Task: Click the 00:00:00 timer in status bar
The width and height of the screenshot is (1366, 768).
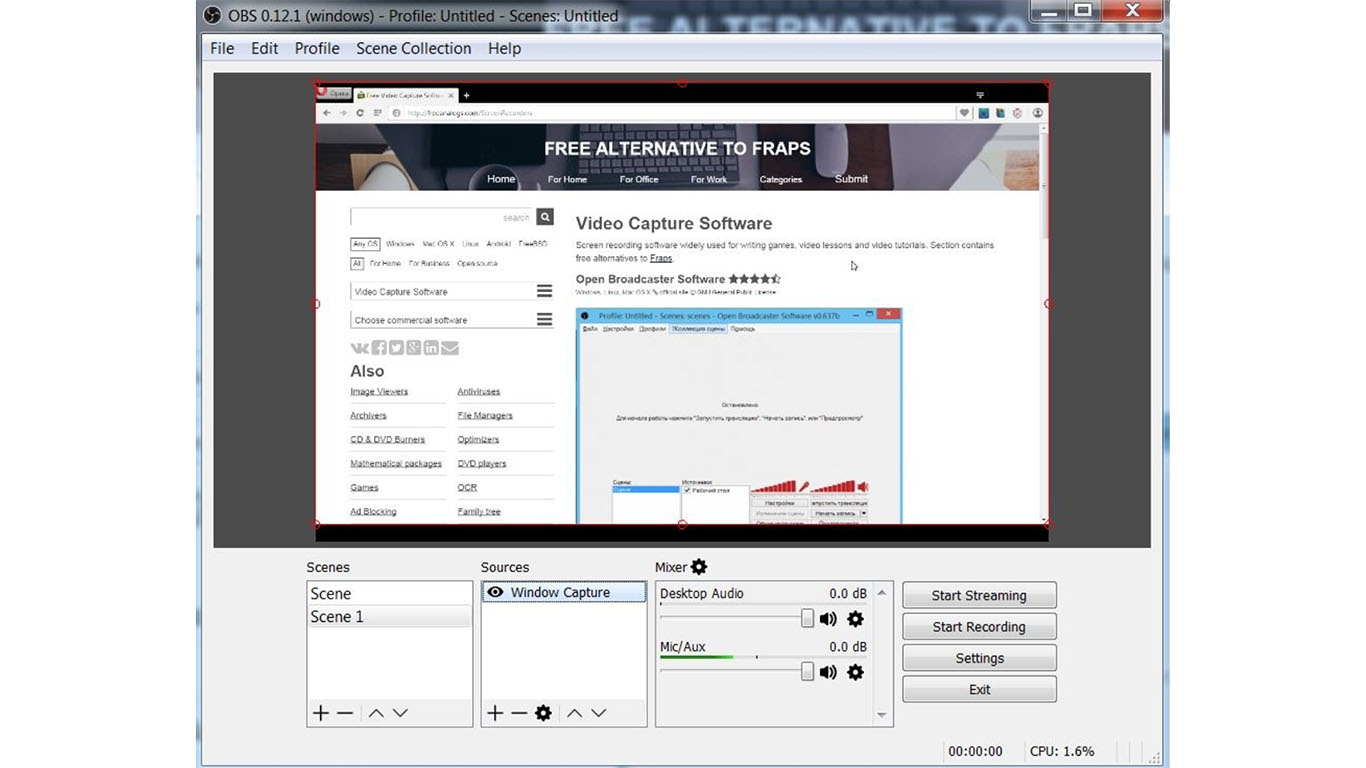Action: click(x=975, y=751)
